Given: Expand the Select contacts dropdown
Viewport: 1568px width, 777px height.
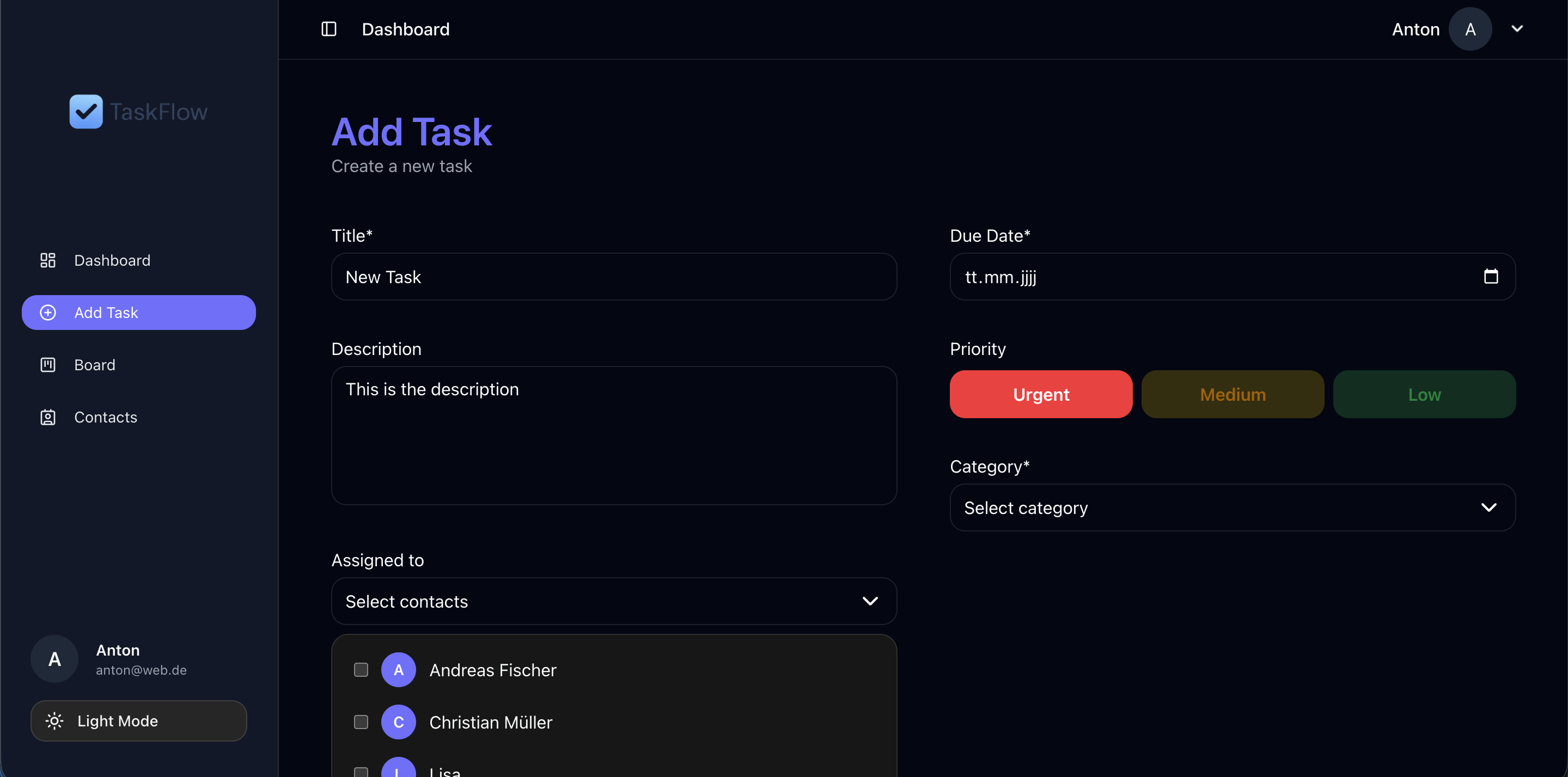Looking at the screenshot, I should tap(613, 601).
